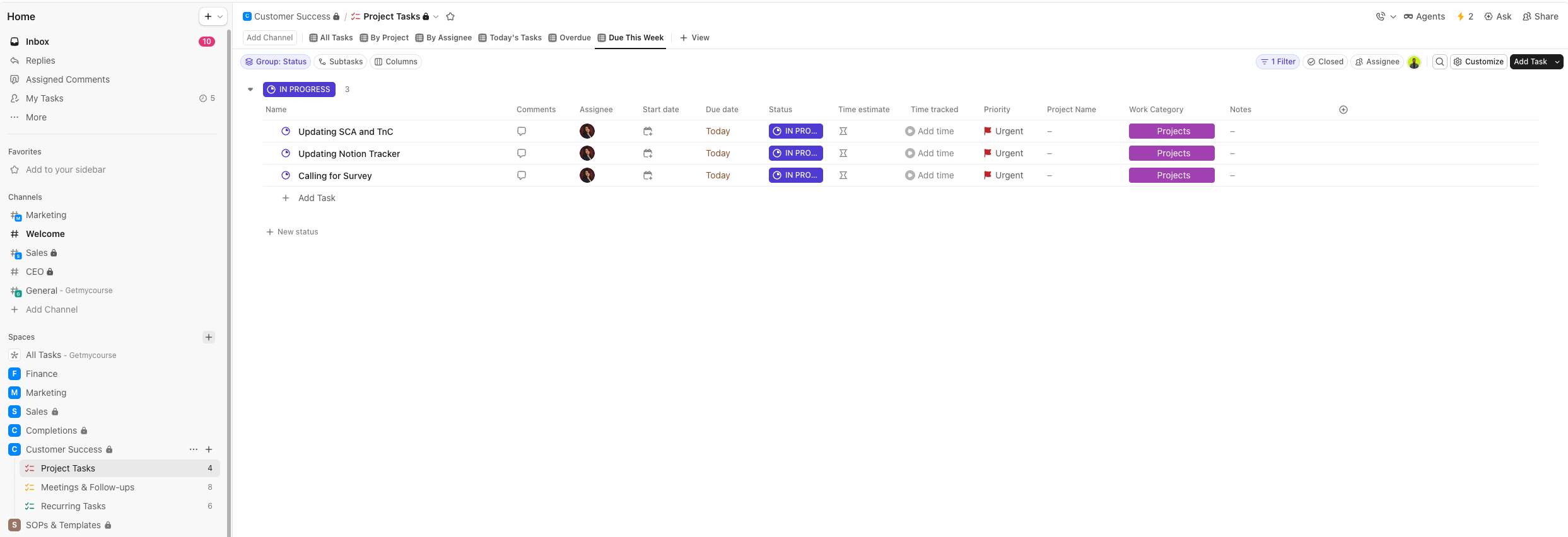Screen dimensions: 1568x537
Task: Collapse the IN PROGRESS group
Action: point(250,89)
